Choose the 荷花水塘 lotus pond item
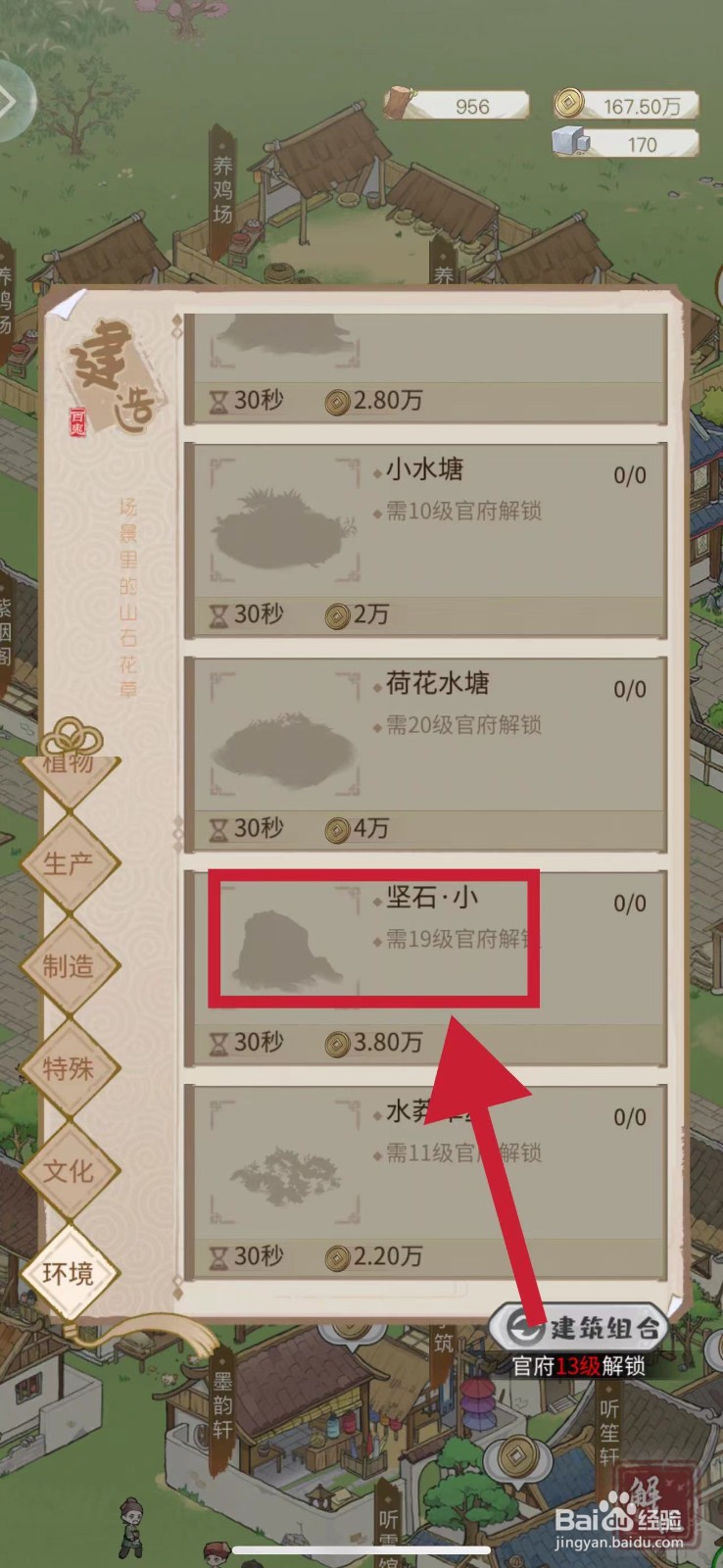Screen dimensions: 723x1568 [425, 755]
